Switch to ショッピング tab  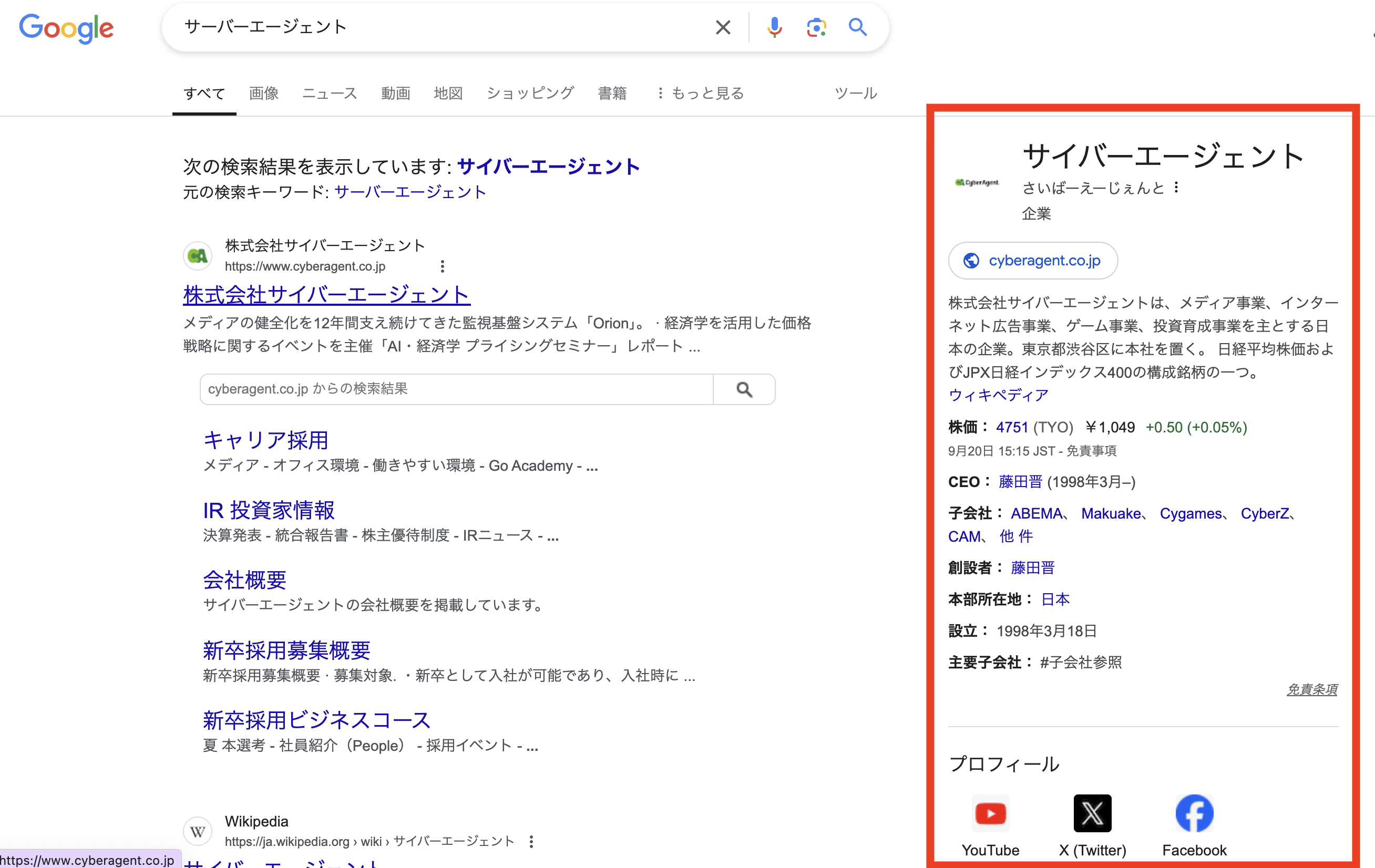pos(530,93)
